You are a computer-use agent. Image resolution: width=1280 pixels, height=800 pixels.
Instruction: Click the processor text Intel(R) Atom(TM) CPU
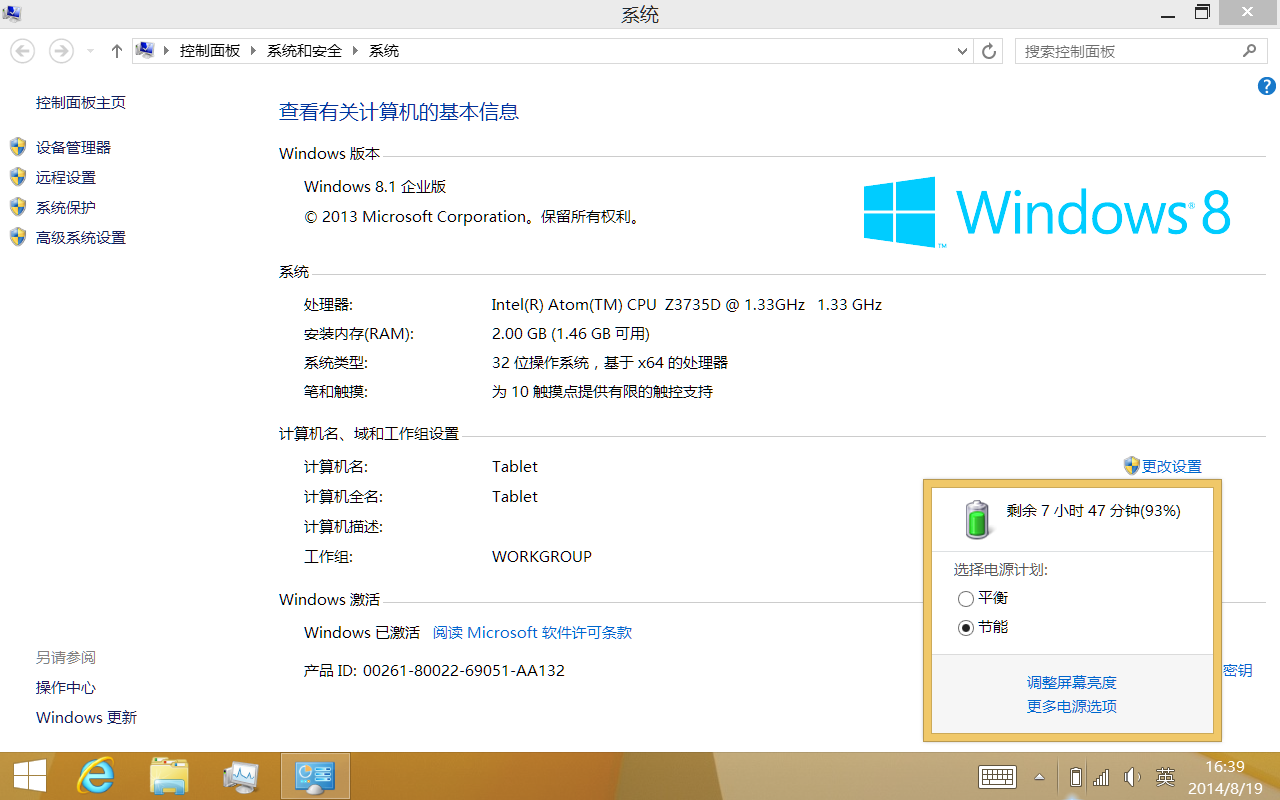[574, 305]
